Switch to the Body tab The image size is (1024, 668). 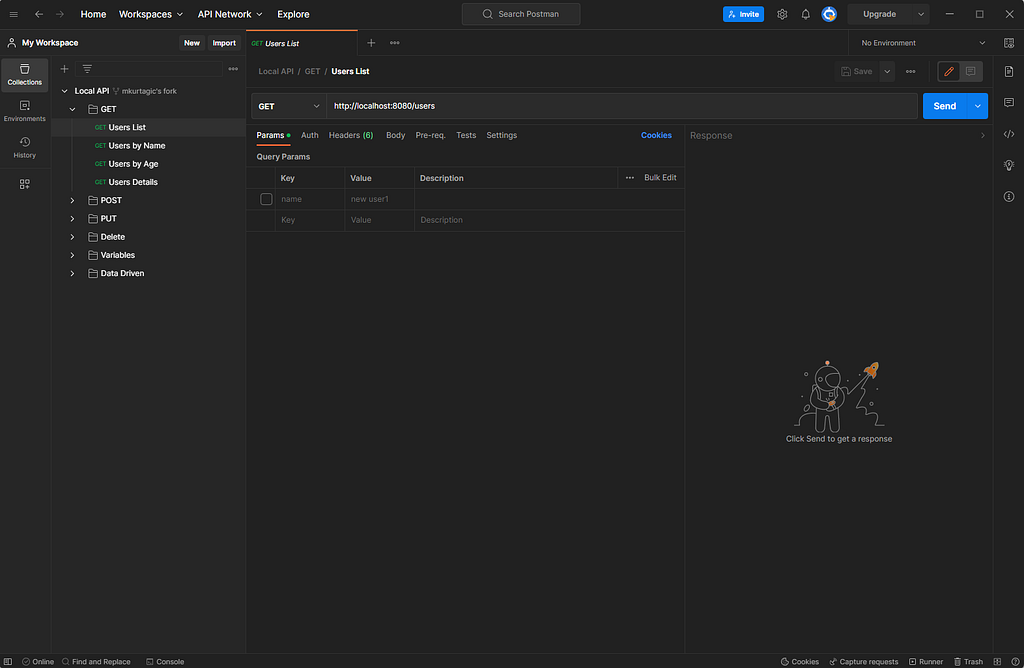pyautogui.click(x=395, y=135)
